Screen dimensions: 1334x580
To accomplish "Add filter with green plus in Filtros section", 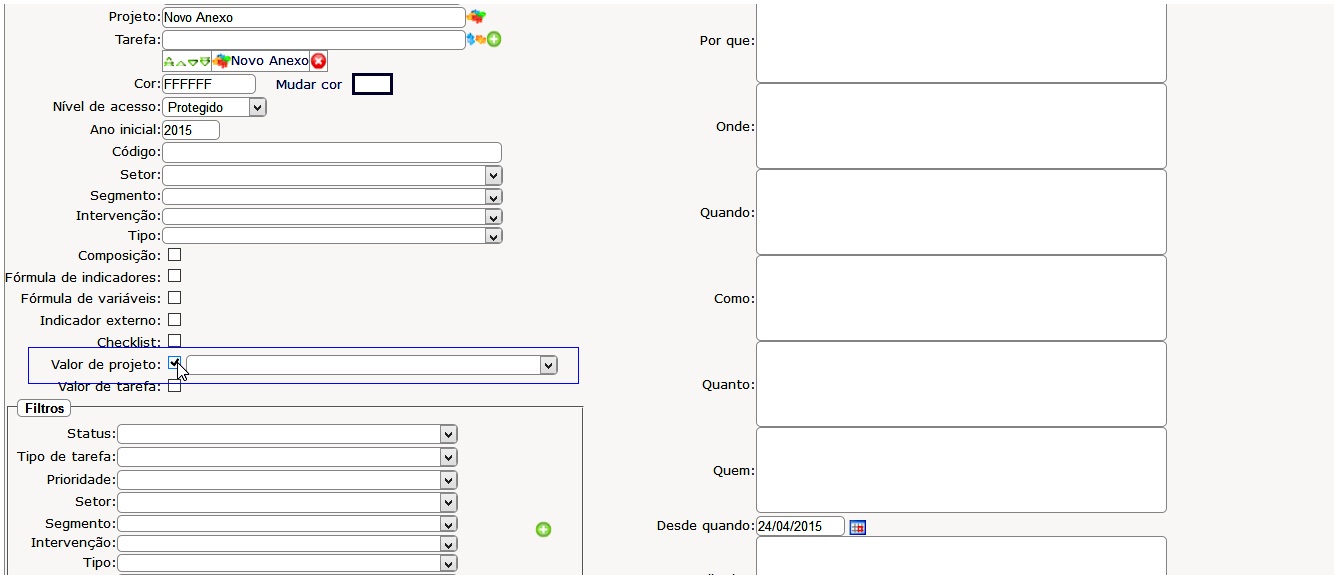I will (543, 529).
